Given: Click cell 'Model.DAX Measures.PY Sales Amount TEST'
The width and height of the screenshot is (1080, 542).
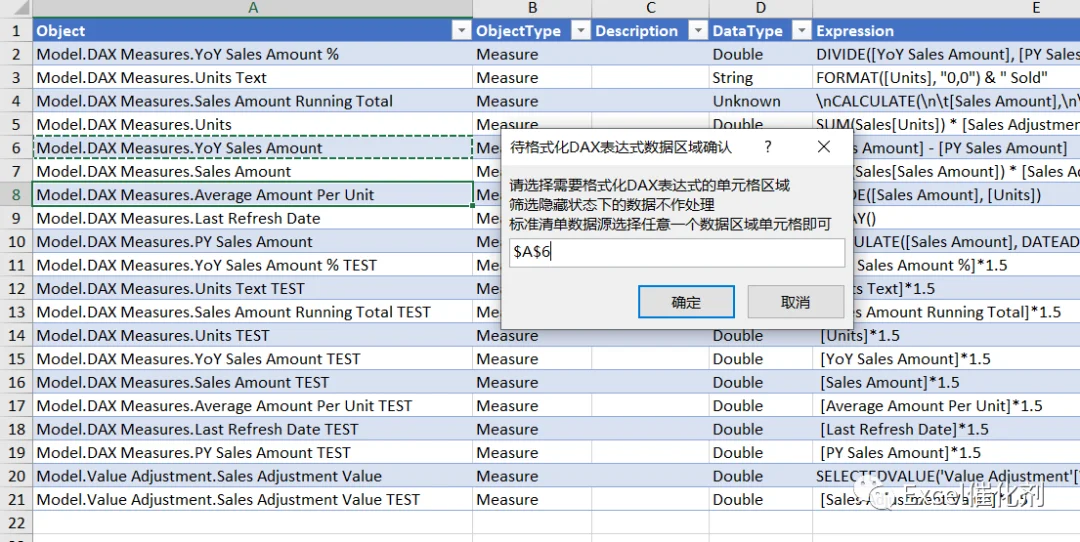Looking at the screenshot, I should coord(253,452).
